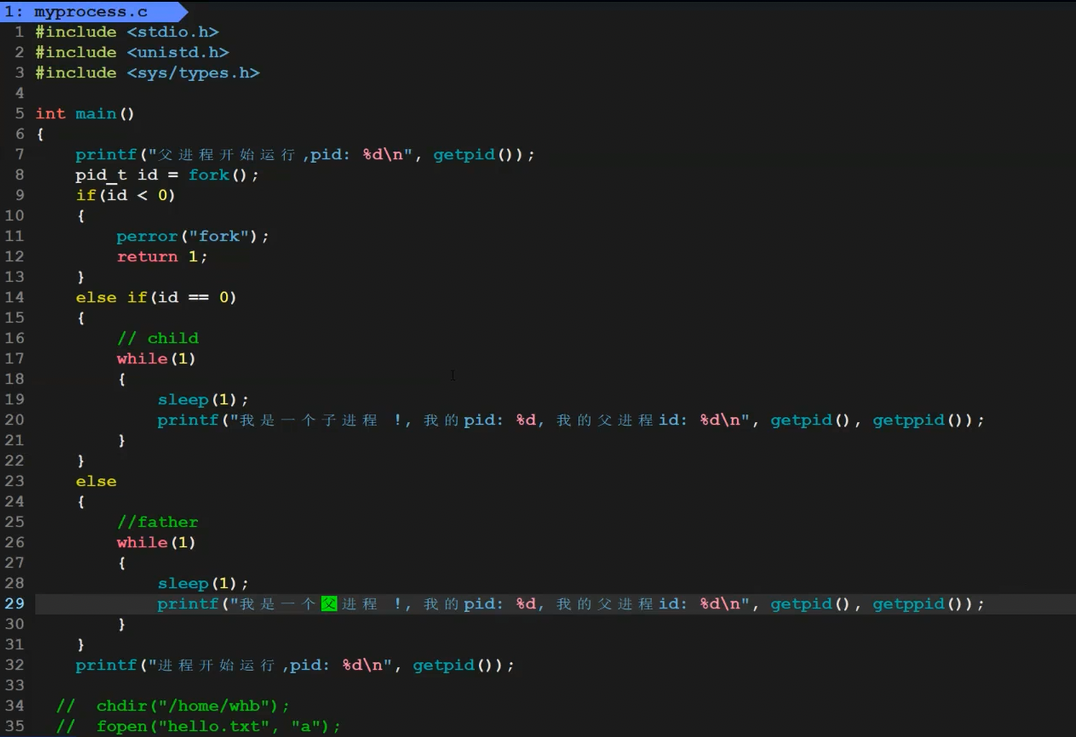Image resolution: width=1076 pixels, height=737 pixels.
Task: Click the first printf call on line 7
Action: point(106,155)
